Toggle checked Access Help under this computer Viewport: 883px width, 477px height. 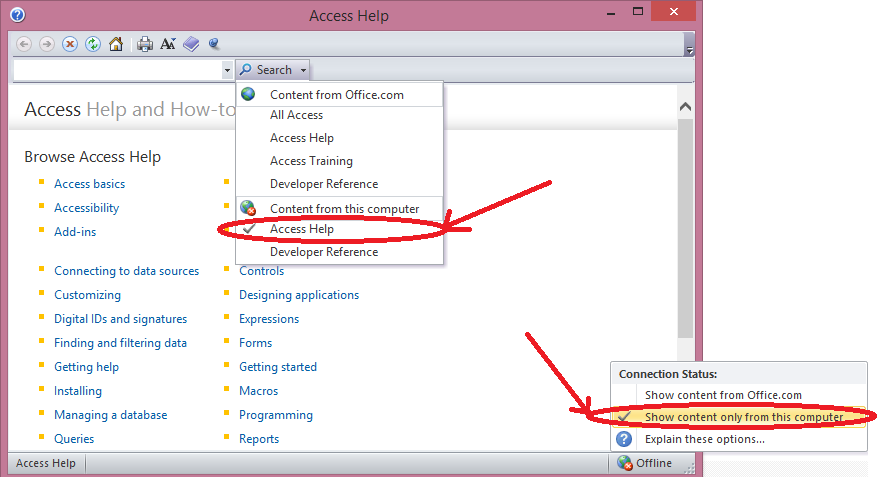(x=340, y=229)
